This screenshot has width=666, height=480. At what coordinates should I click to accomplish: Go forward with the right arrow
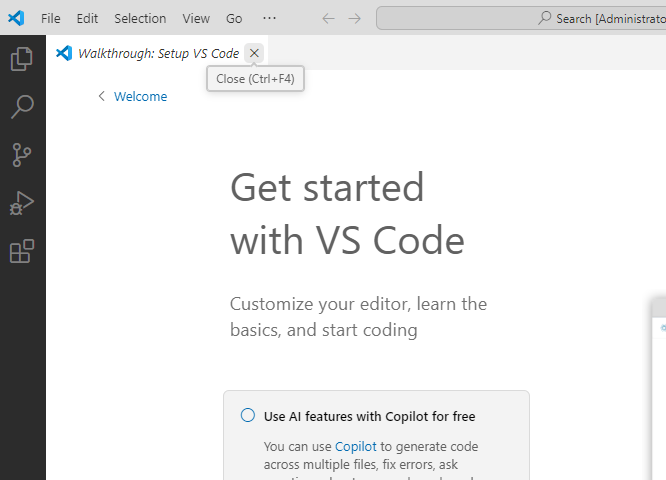pyautogui.click(x=355, y=19)
